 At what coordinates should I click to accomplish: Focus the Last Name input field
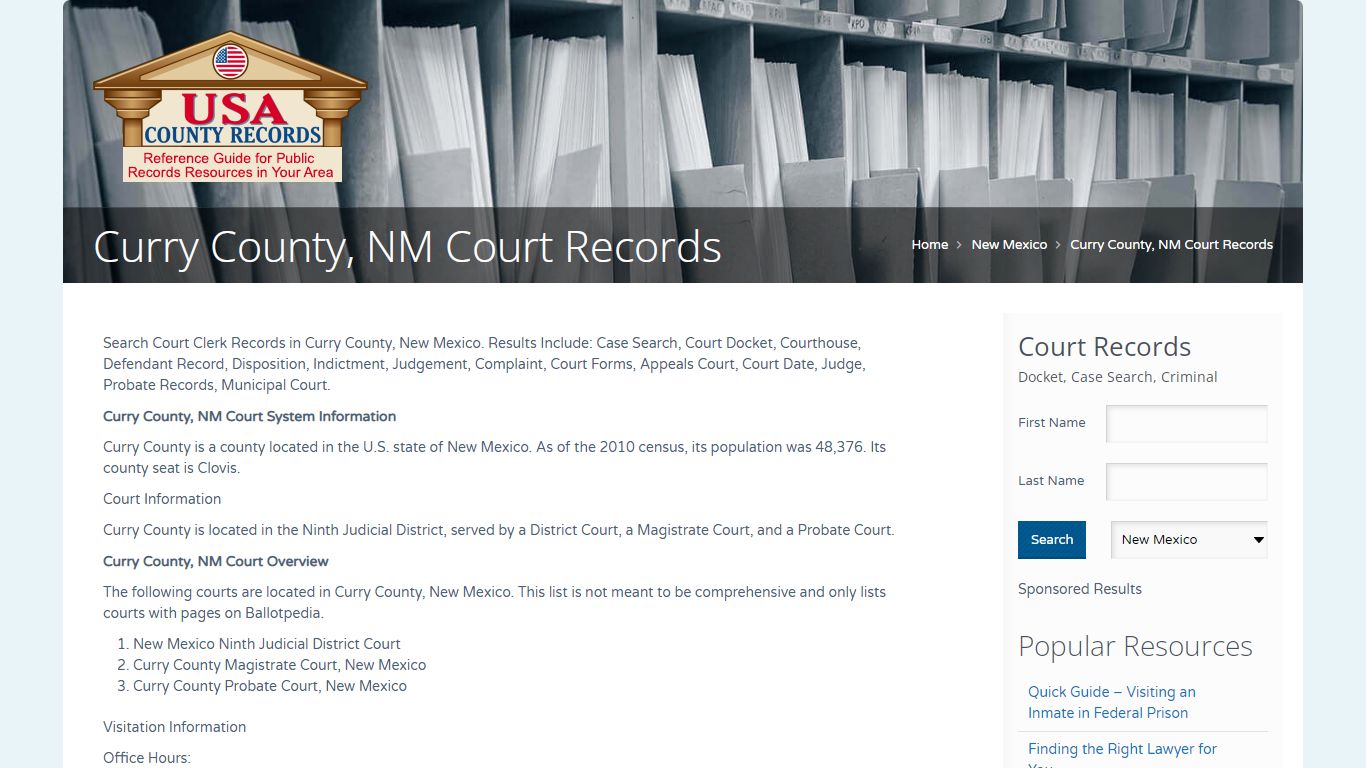coord(1187,481)
